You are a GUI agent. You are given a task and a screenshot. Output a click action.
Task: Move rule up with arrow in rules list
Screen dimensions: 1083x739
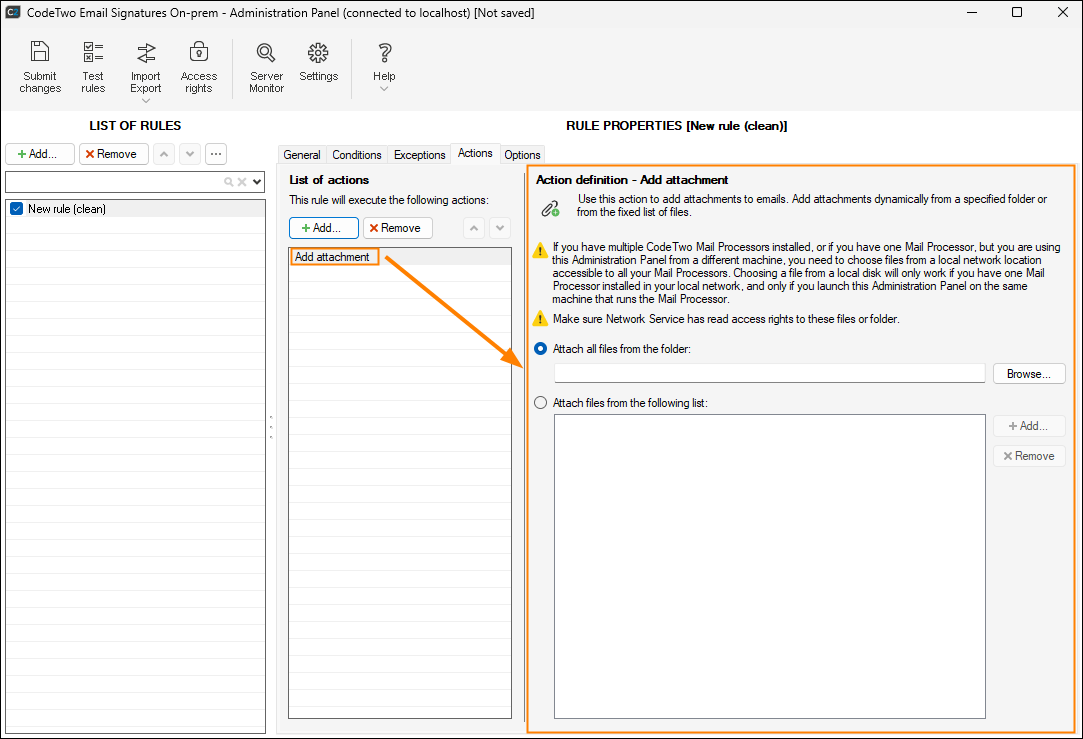[164, 154]
